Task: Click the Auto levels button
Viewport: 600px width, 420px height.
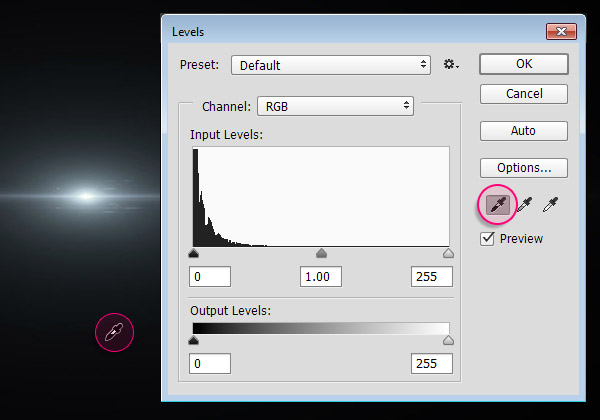Action: 523,131
